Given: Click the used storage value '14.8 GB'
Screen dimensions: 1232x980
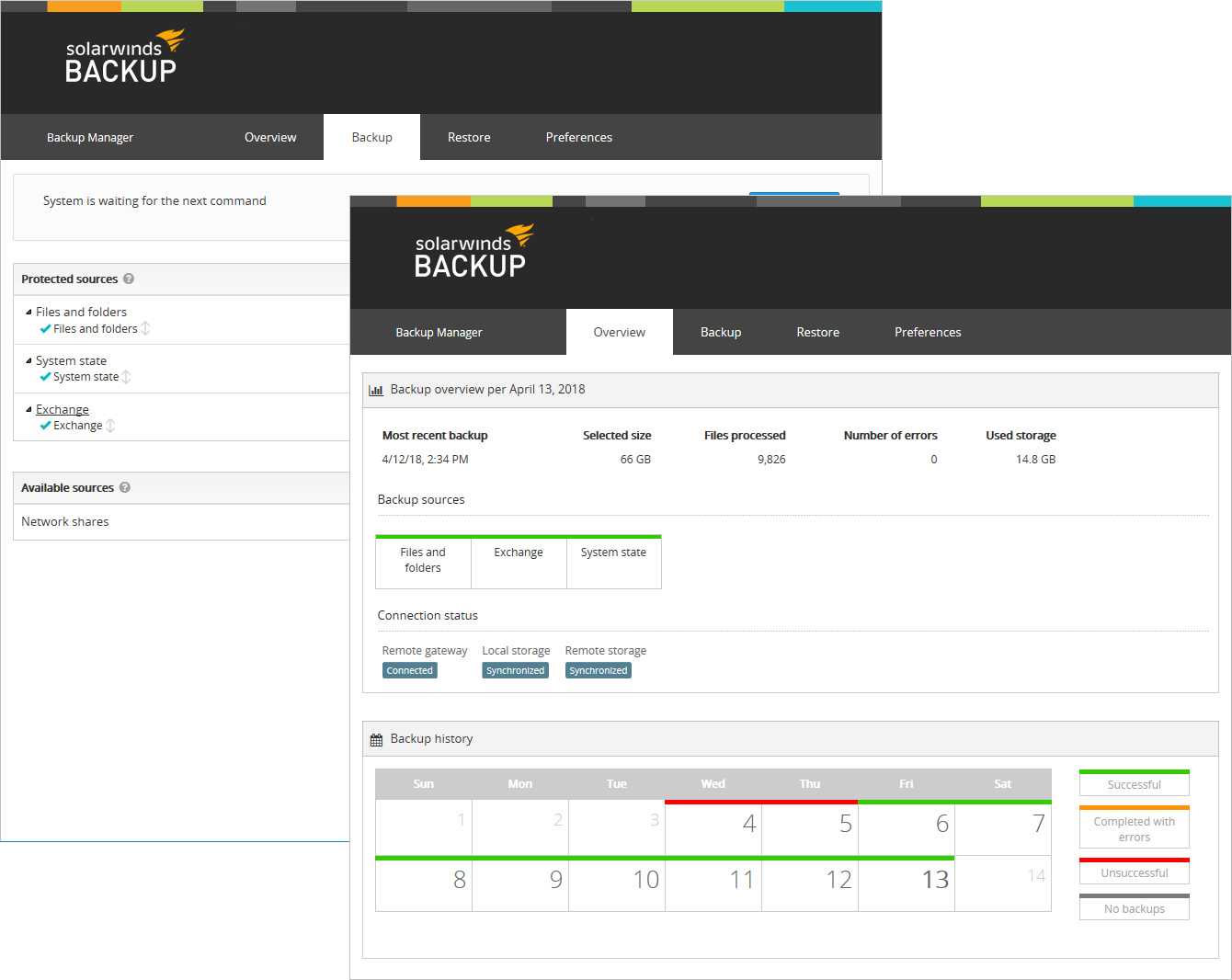Looking at the screenshot, I should click(1035, 460).
